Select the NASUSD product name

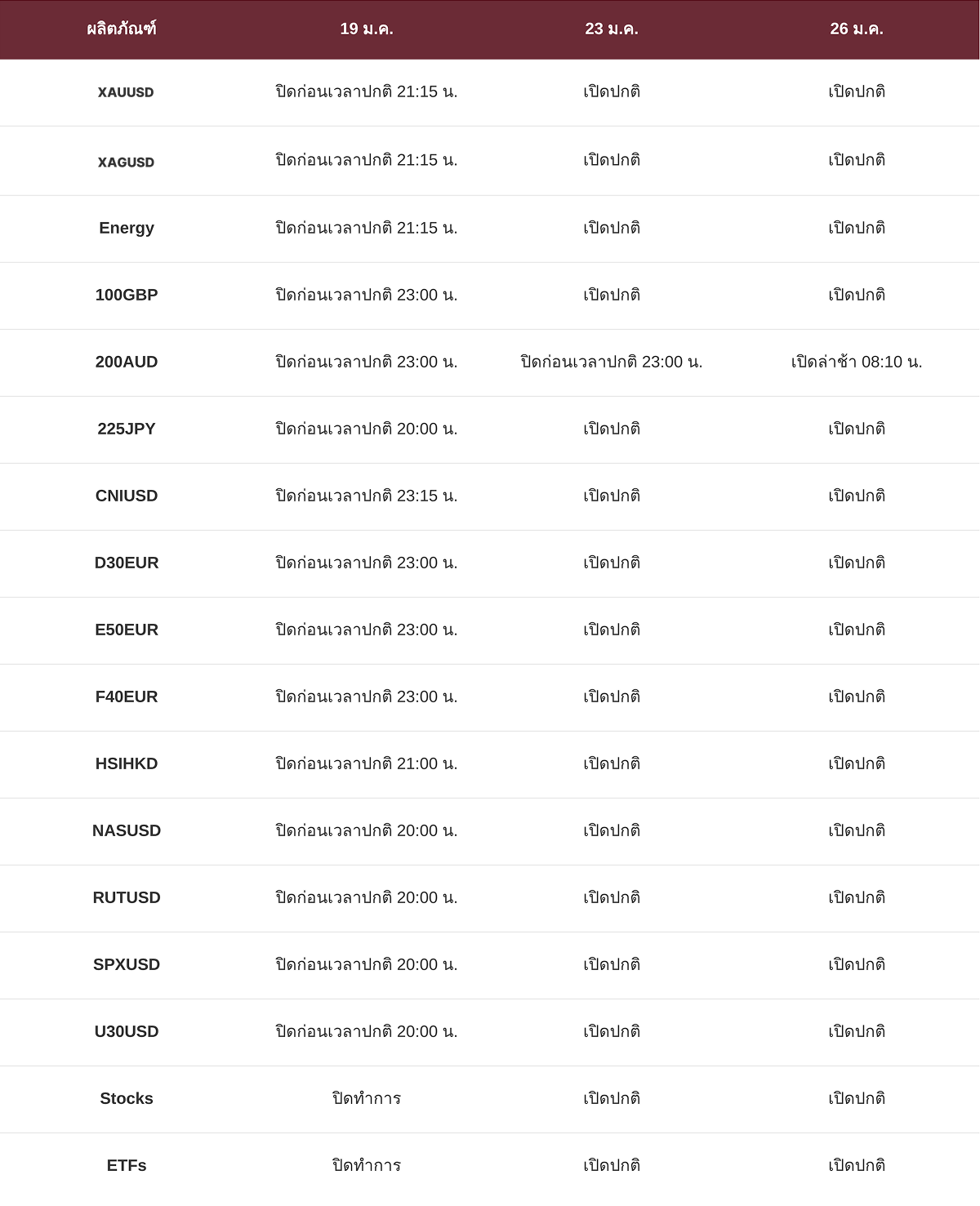pos(127,830)
